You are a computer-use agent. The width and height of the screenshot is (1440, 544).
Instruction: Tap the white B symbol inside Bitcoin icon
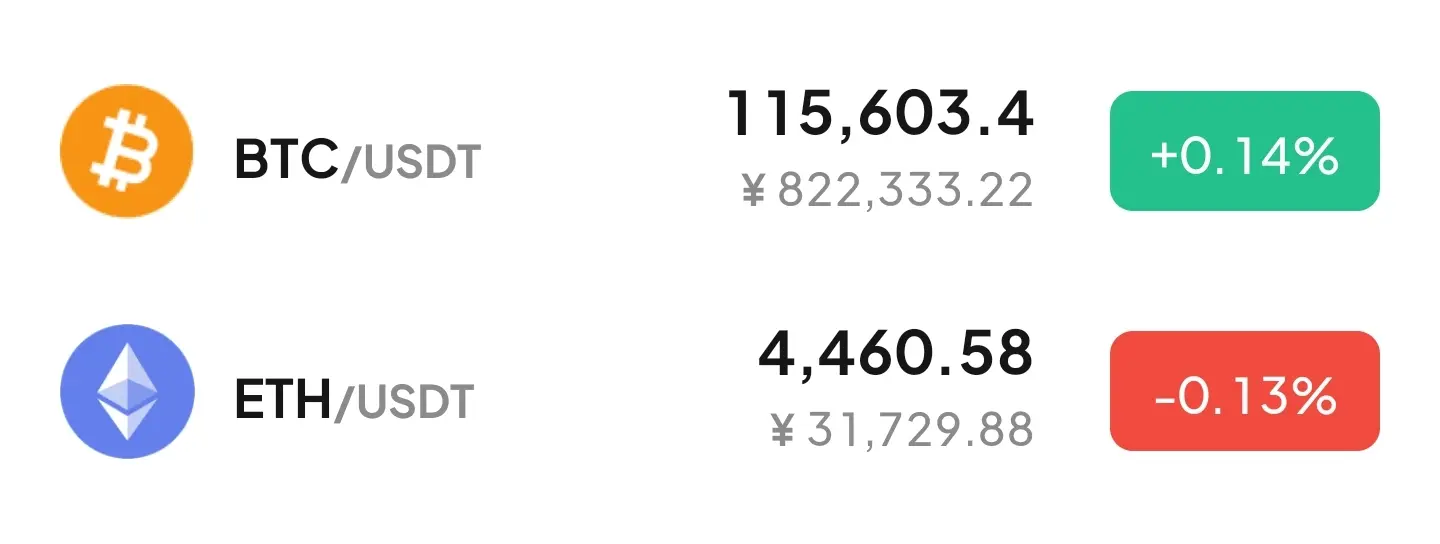tap(127, 151)
